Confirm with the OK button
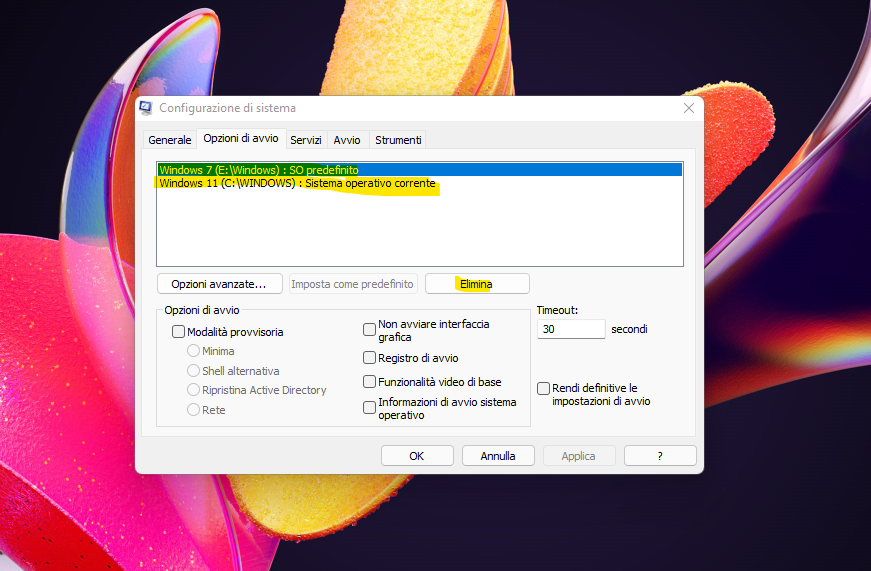This screenshot has height=571, width=871. (417, 456)
